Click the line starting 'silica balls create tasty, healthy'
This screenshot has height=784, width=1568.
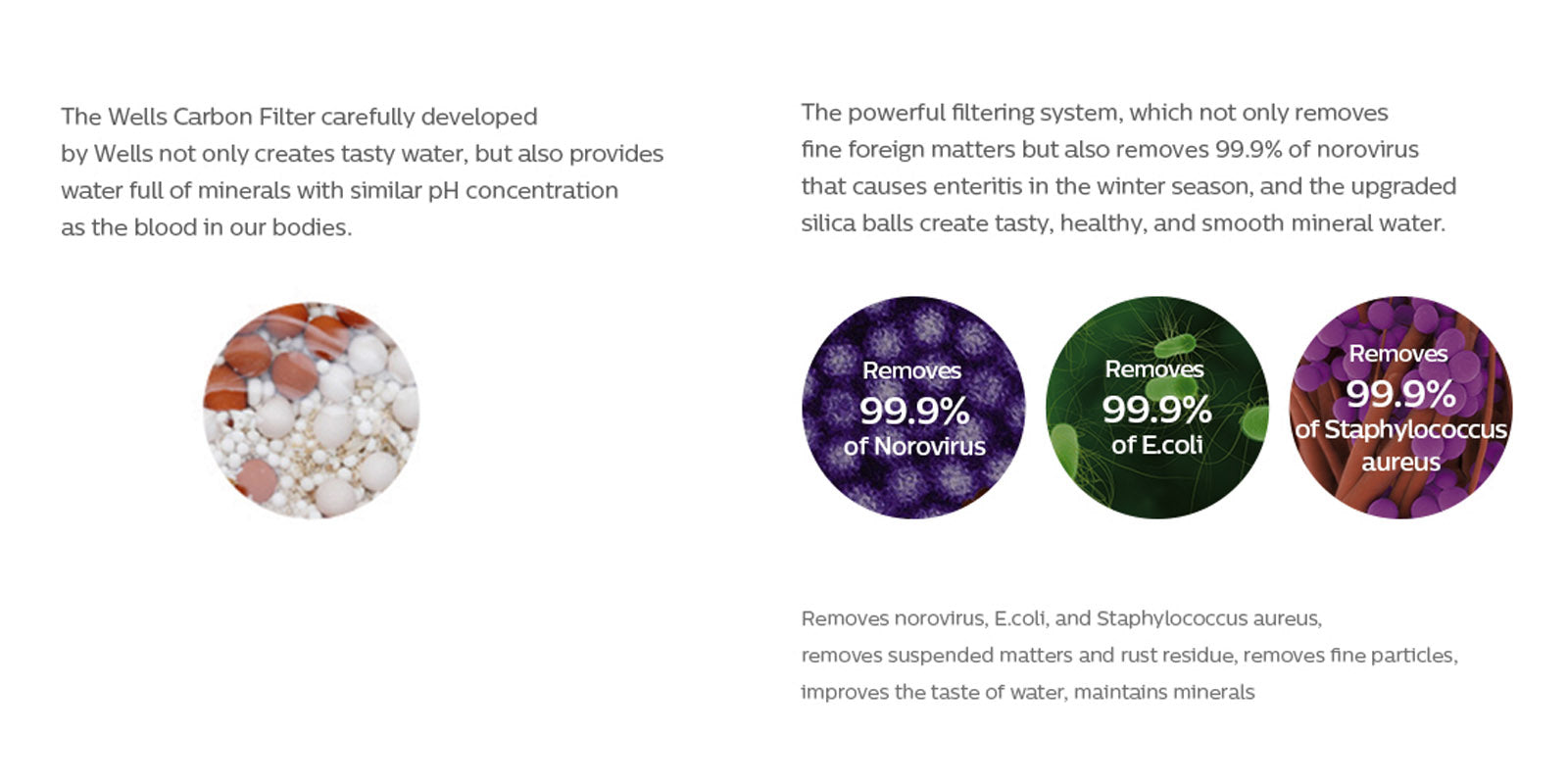tap(1122, 223)
